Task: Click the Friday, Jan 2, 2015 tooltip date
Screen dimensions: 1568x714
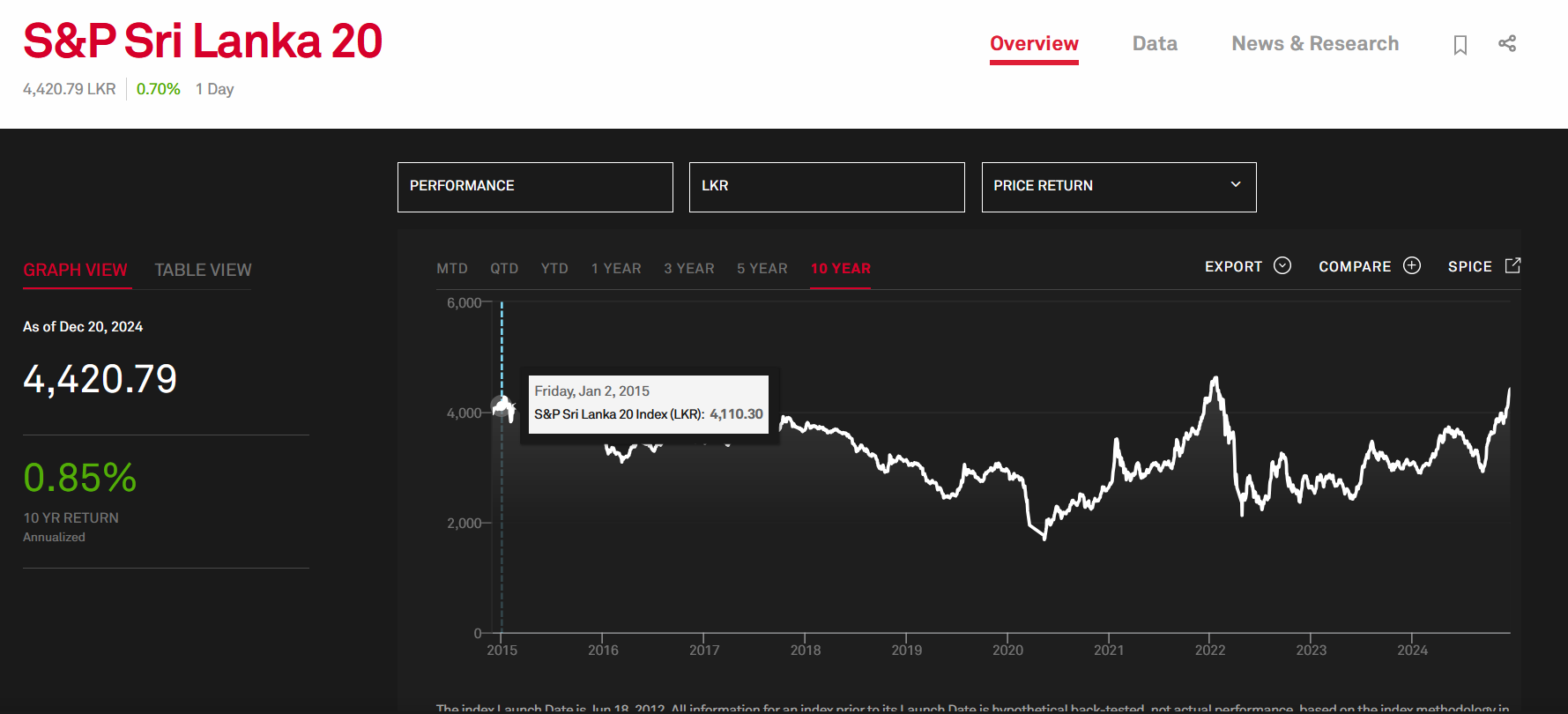Action: pyautogui.click(x=591, y=390)
